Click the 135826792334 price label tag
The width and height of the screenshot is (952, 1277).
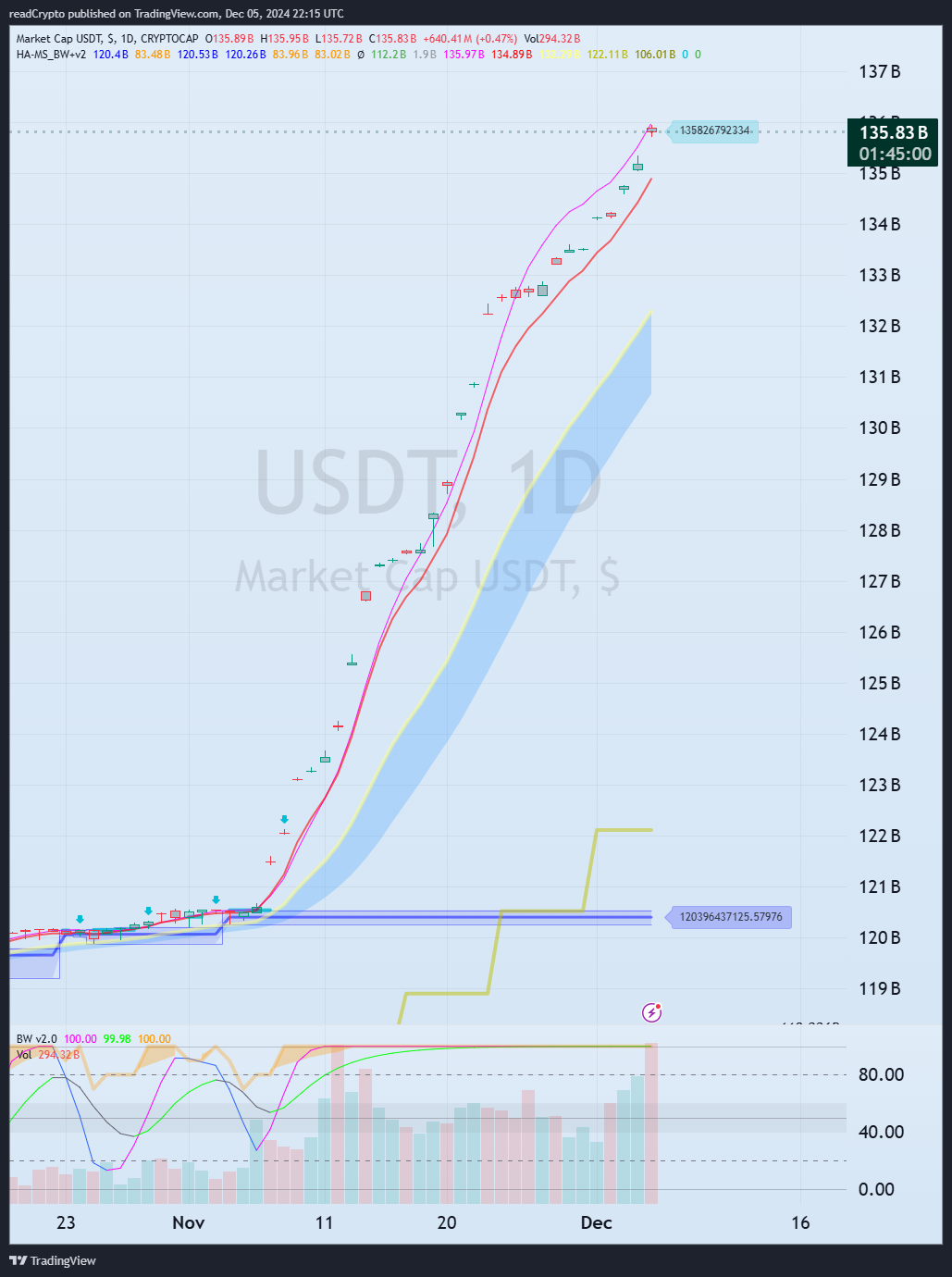point(713,130)
